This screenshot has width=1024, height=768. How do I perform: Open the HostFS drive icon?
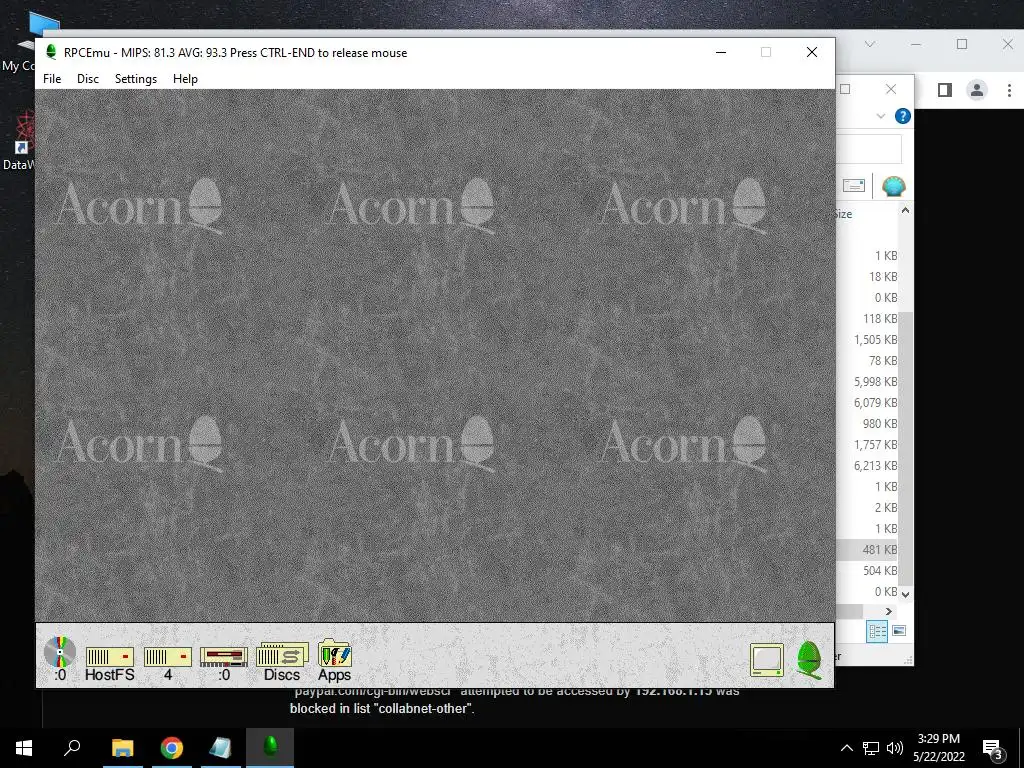(x=110, y=664)
